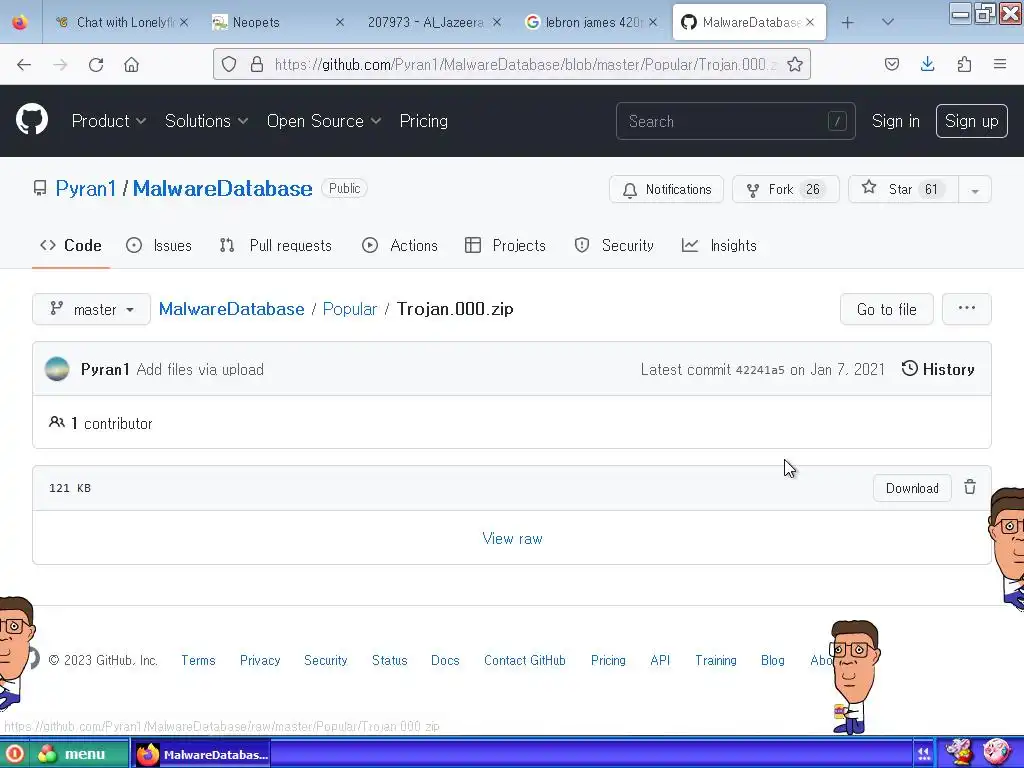Select MalwareDatabase Firefox taskbar item
The image size is (1024, 768).
coord(202,754)
